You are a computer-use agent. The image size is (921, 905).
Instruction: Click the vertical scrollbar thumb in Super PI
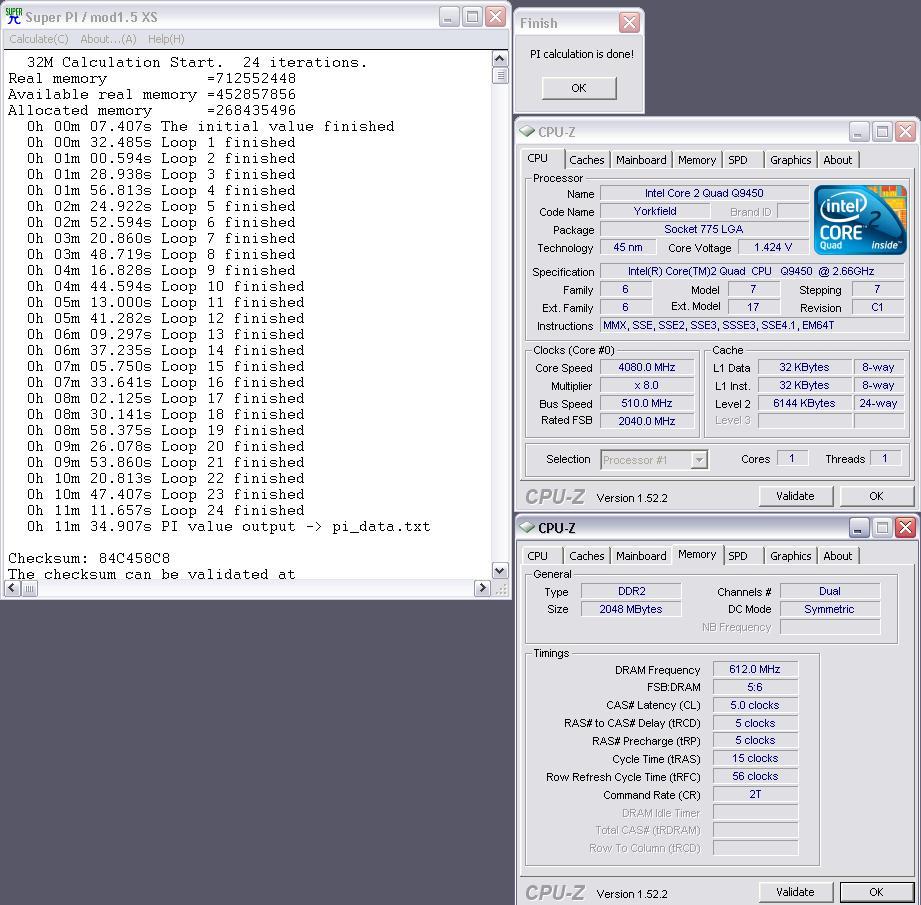click(x=500, y=75)
